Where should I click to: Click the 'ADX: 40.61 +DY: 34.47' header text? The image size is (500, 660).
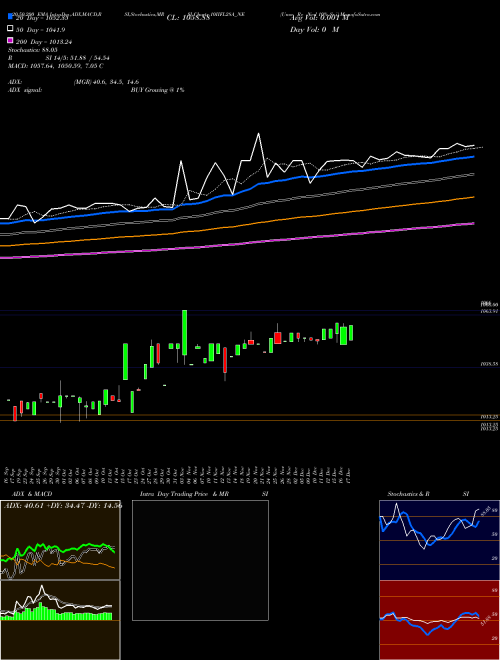[x=63, y=505]
